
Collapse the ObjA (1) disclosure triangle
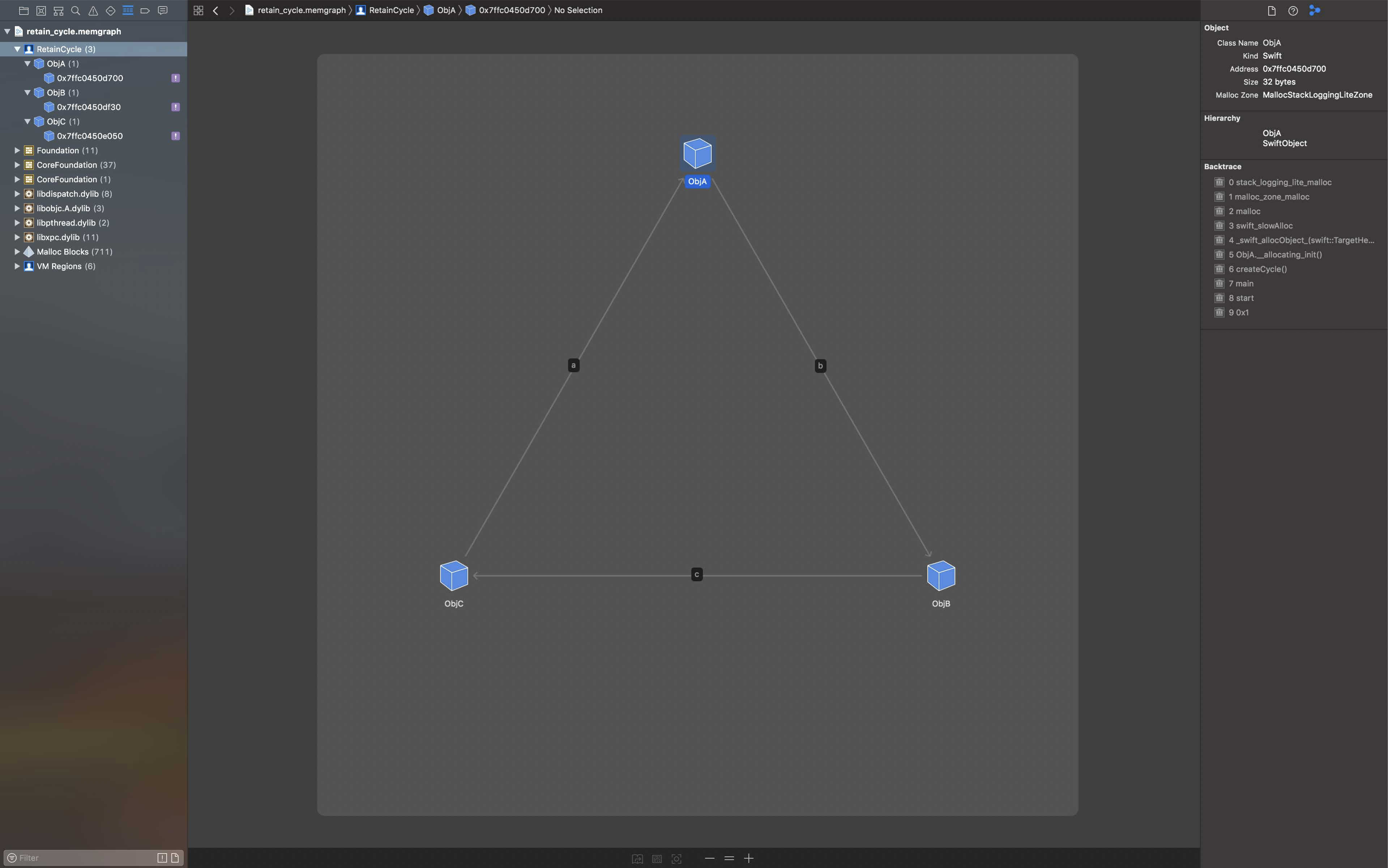click(27, 64)
